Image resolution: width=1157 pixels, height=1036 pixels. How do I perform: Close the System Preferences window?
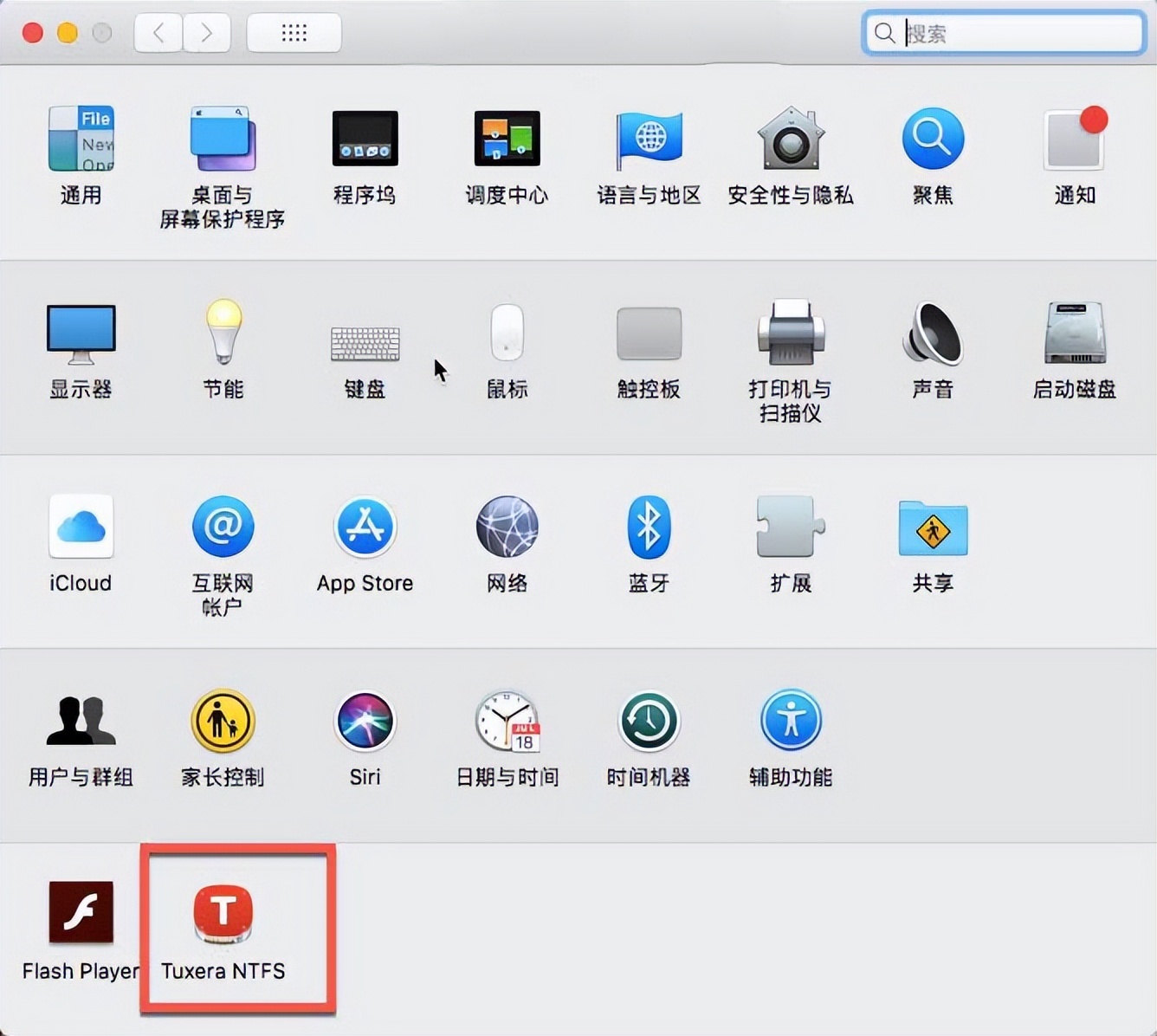tap(33, 33)
